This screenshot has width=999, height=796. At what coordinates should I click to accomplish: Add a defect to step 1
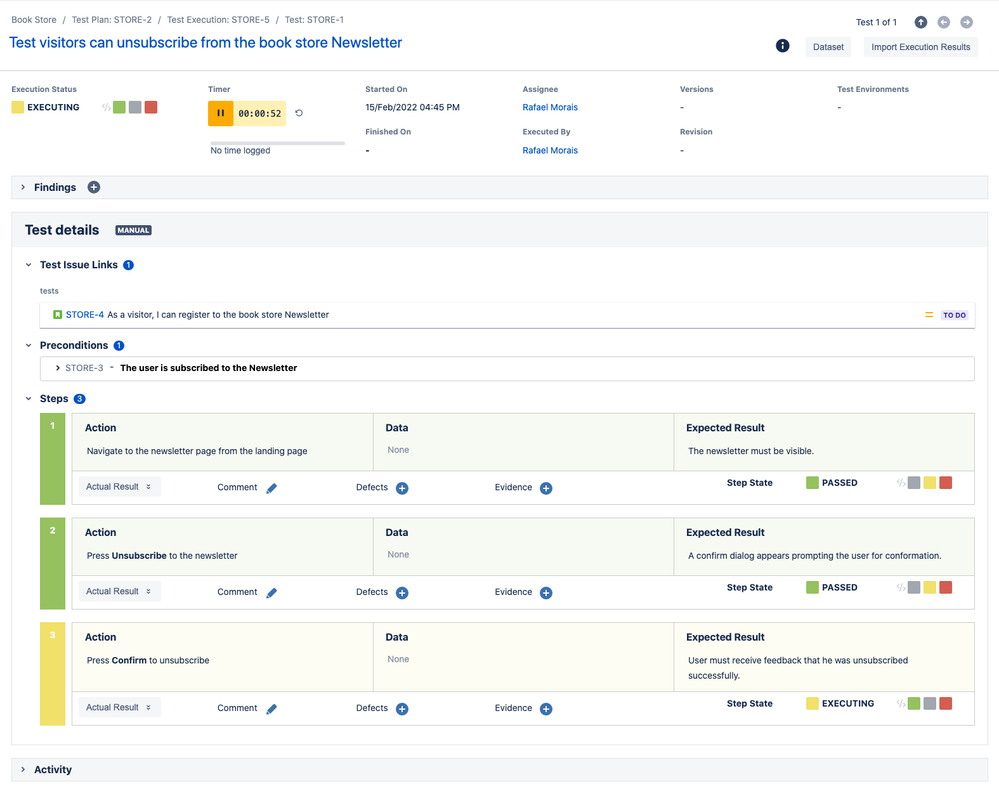402,488
